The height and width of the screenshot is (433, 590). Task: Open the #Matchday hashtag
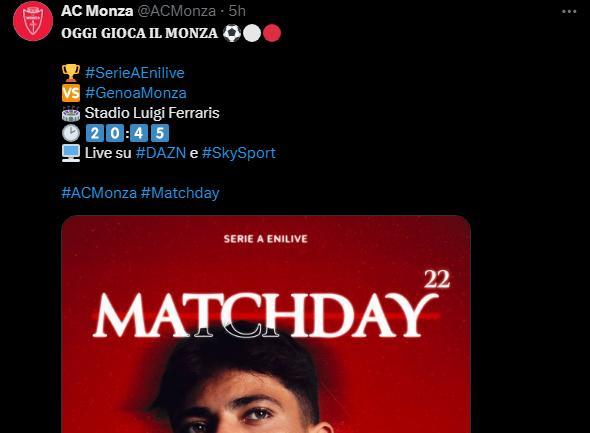[180, 193]
